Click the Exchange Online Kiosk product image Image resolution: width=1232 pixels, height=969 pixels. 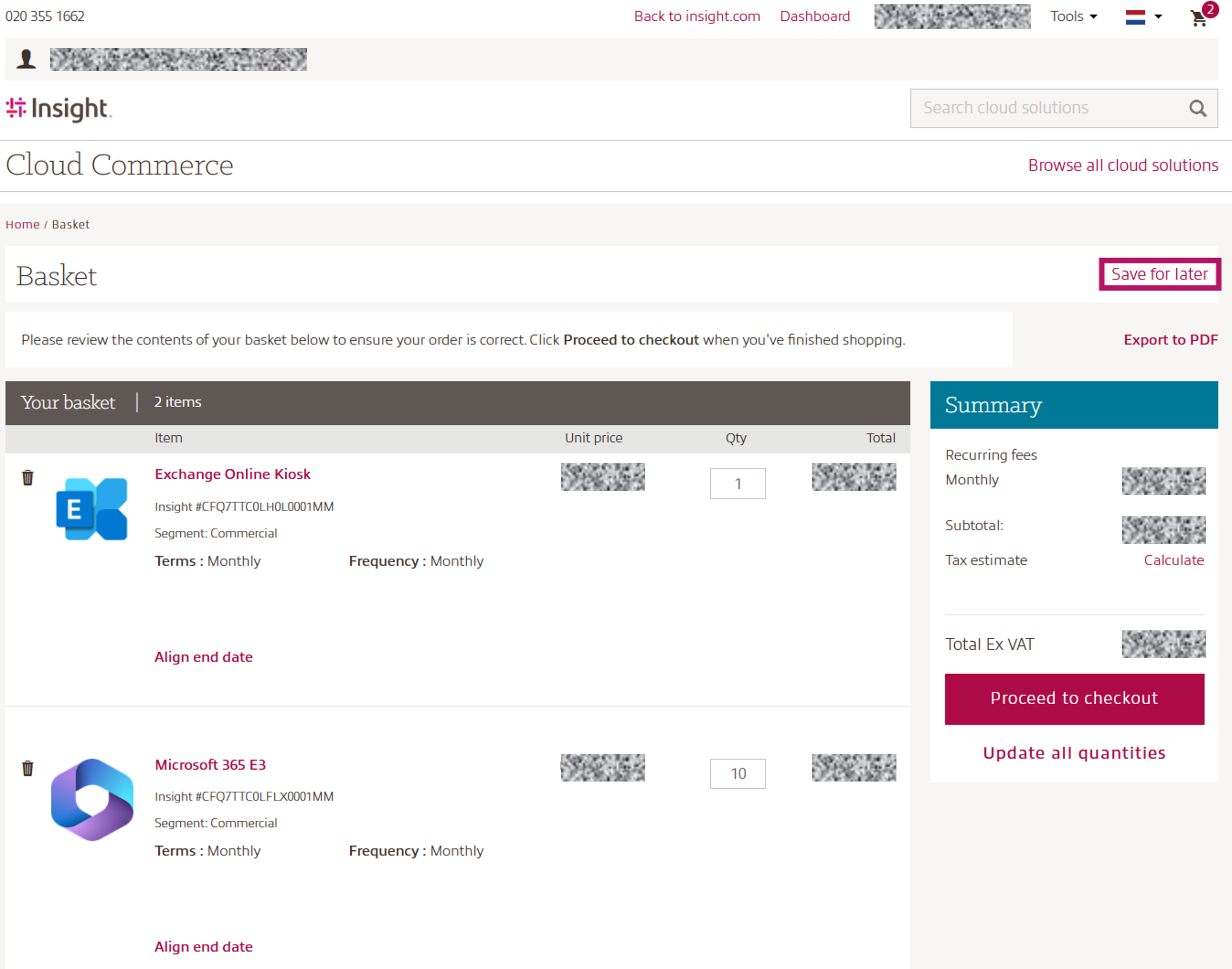pyautogui.click(x=92, y=509)
